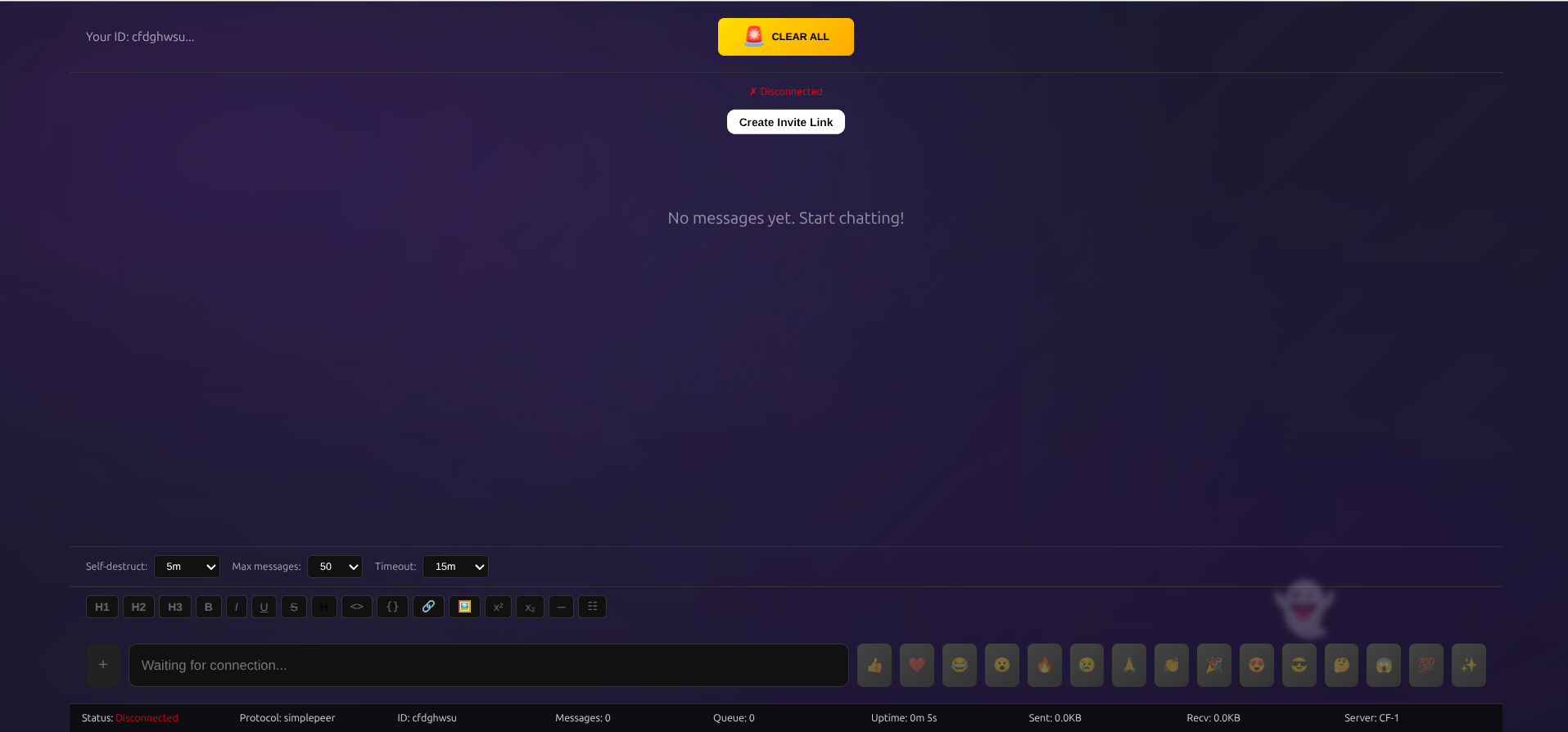This screenshot has width=1568, height=732.
Task: Toggle italic formatting
Action: tap(237, 607)
